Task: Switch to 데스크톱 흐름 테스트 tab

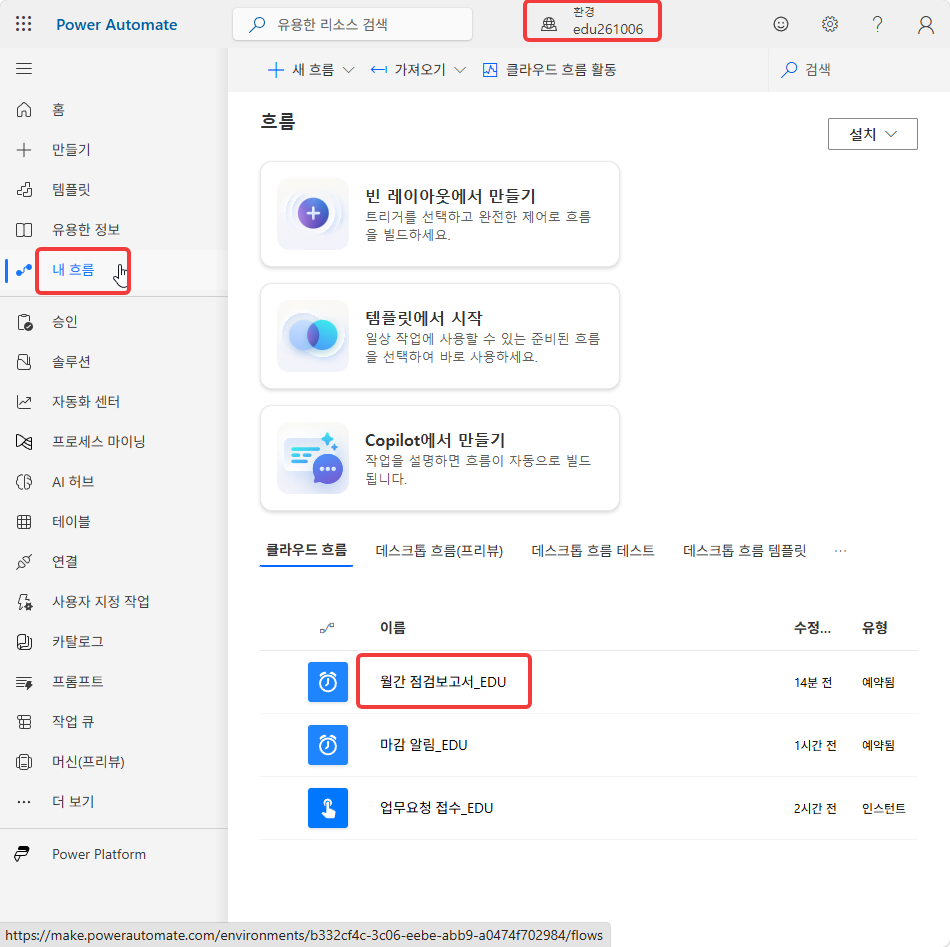Action: [x=593, y=550]
